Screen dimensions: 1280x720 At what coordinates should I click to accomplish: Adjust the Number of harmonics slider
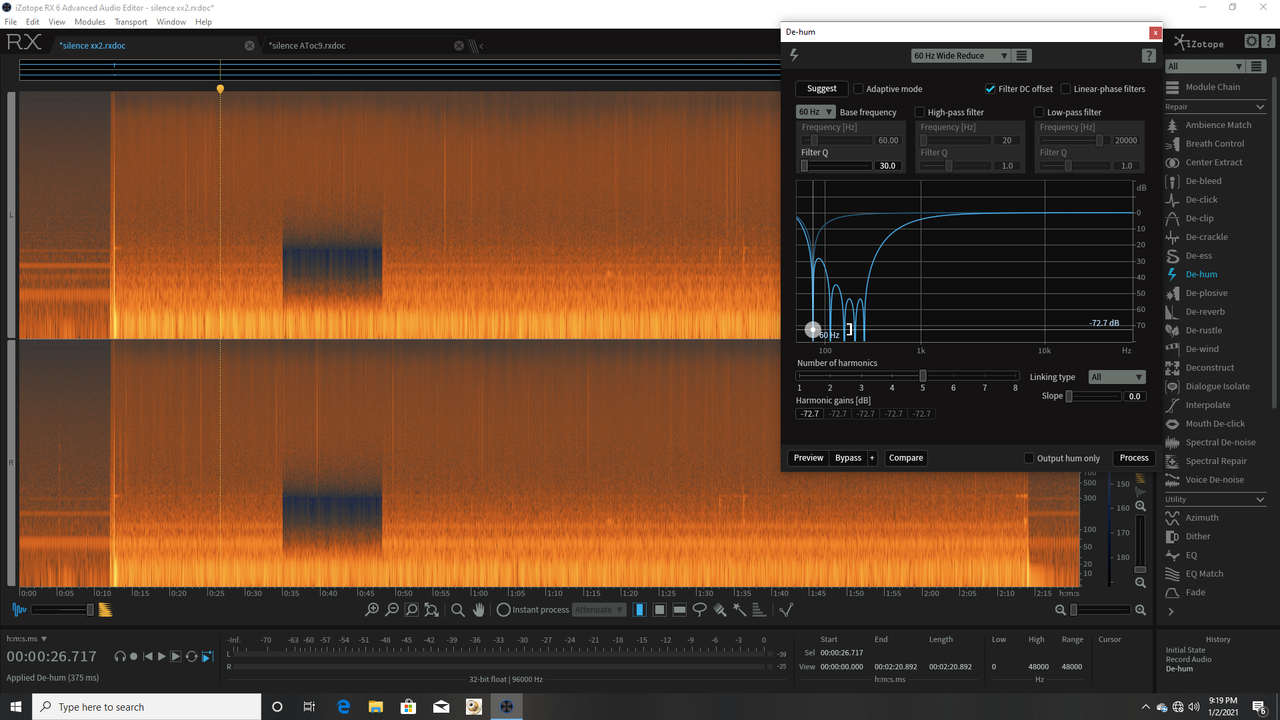[x=907, y=376]
